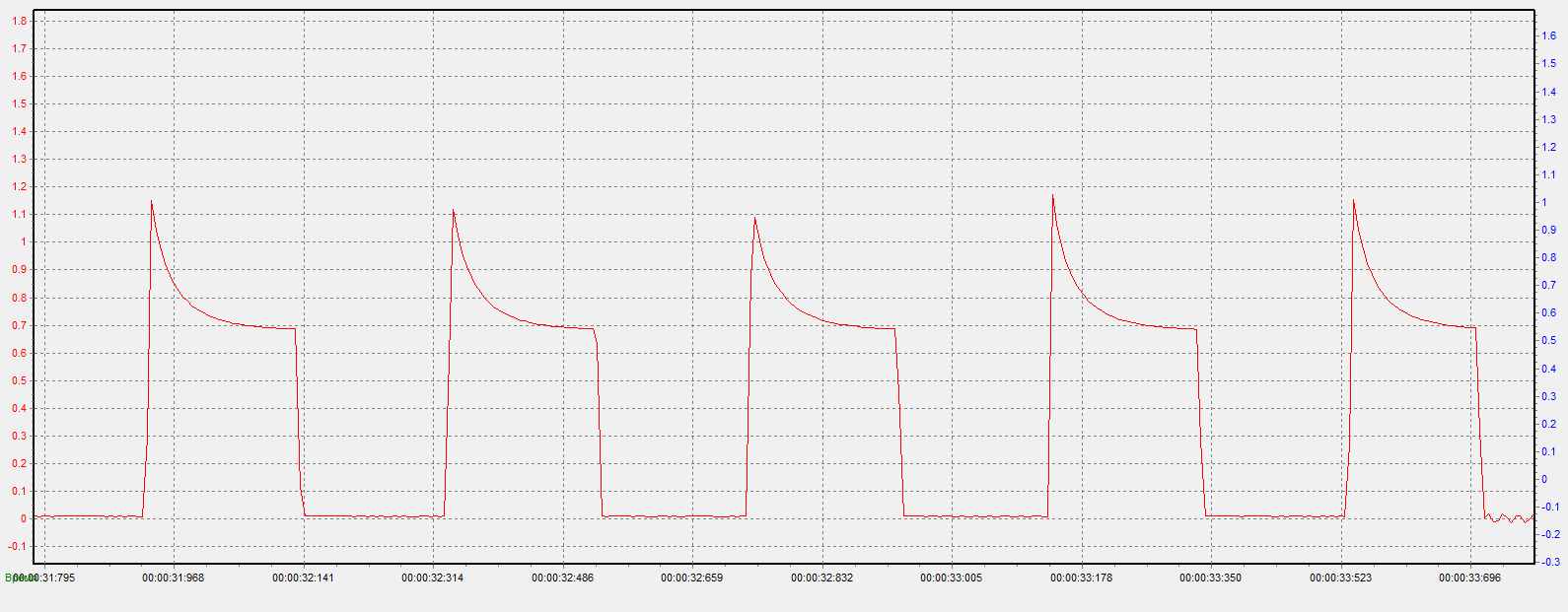Click the 00:00:33:005 time axis label
The height and width of the screenshot is (612, 1568).
(951, 578)
